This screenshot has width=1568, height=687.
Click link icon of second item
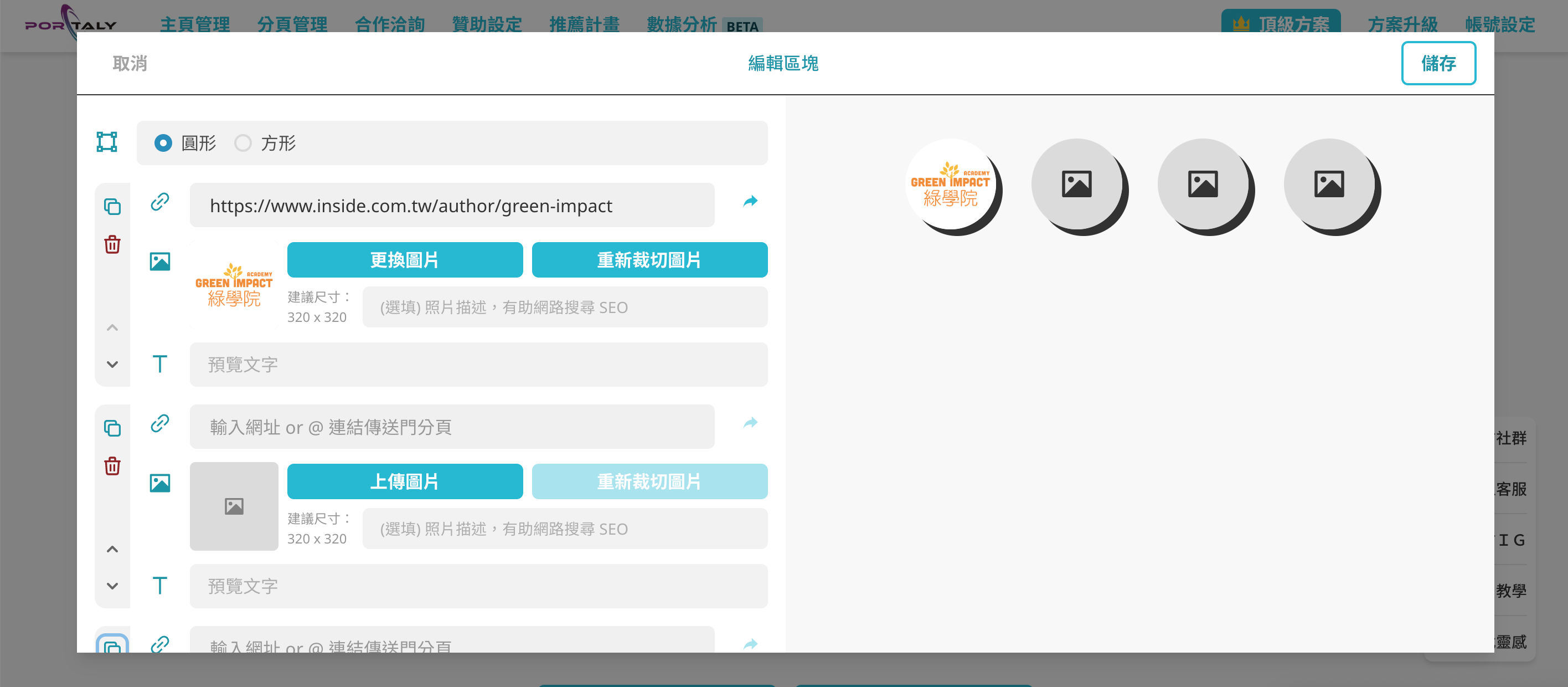pyautogui.click(x=159, y=423)
